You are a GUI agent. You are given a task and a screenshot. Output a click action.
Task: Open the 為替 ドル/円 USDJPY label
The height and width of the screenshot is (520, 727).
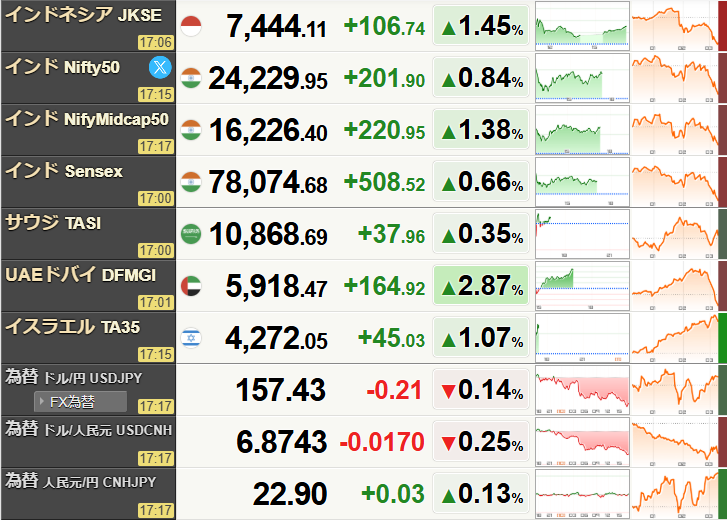pos(74,378)
